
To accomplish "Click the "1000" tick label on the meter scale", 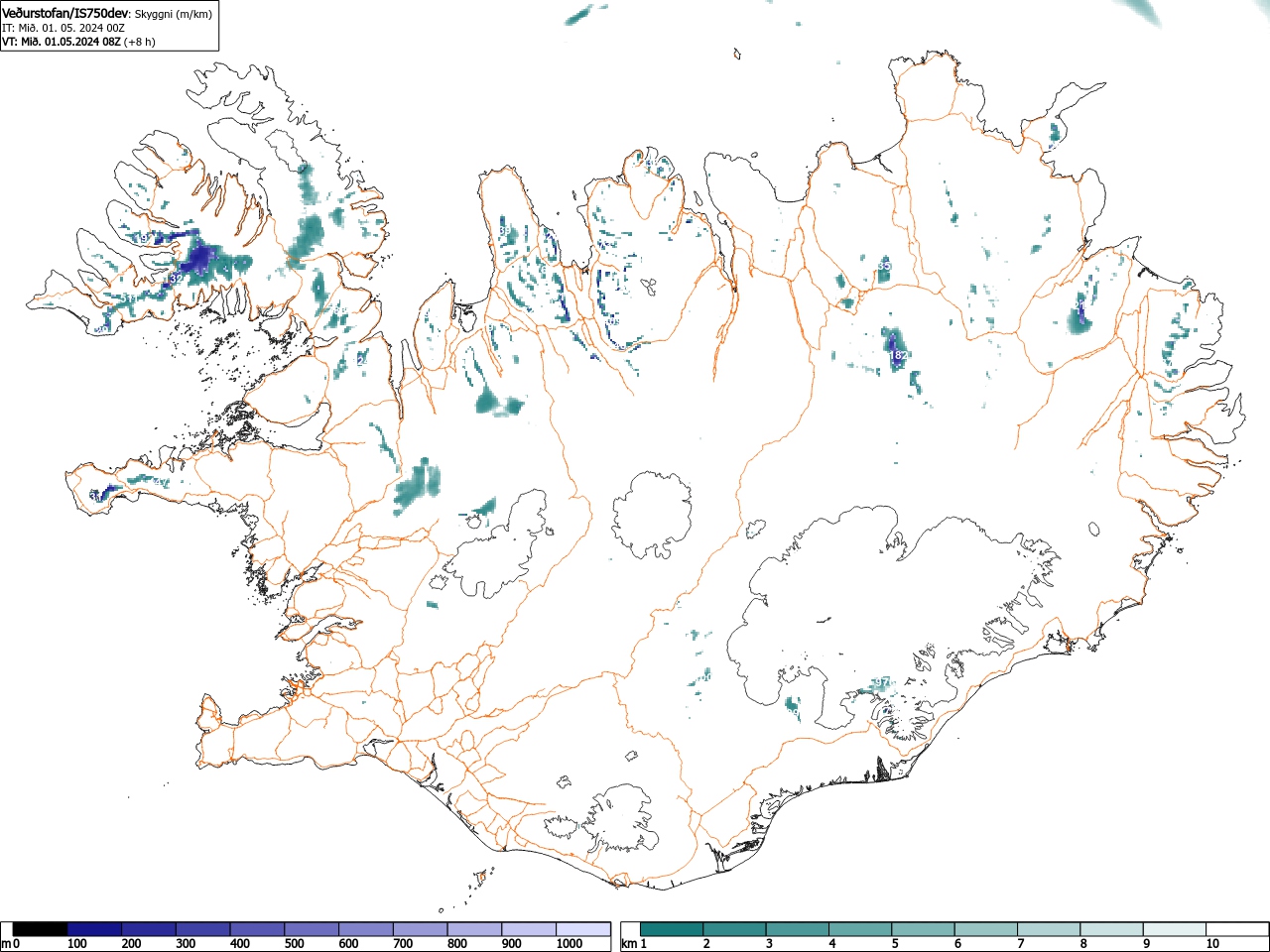I will click(570, 944).
